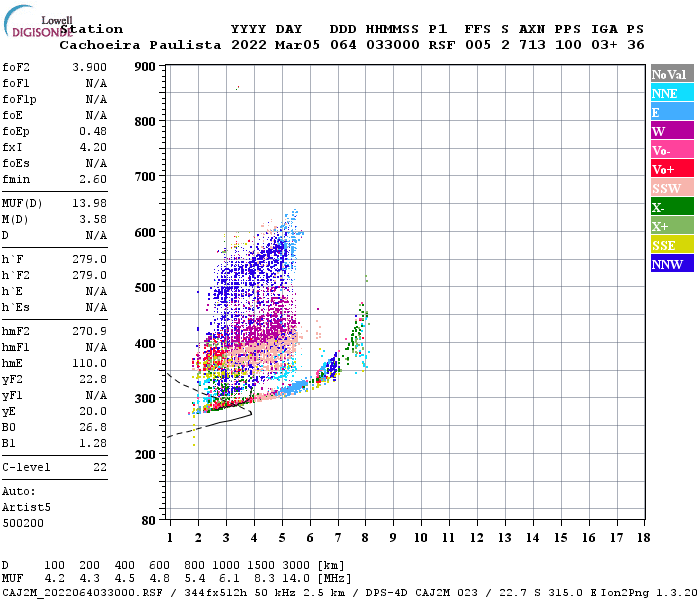Click the Artist5 auto-scaling label
Image resolution: width=700 pixels, height=600 pixels.
coord(26,508)
